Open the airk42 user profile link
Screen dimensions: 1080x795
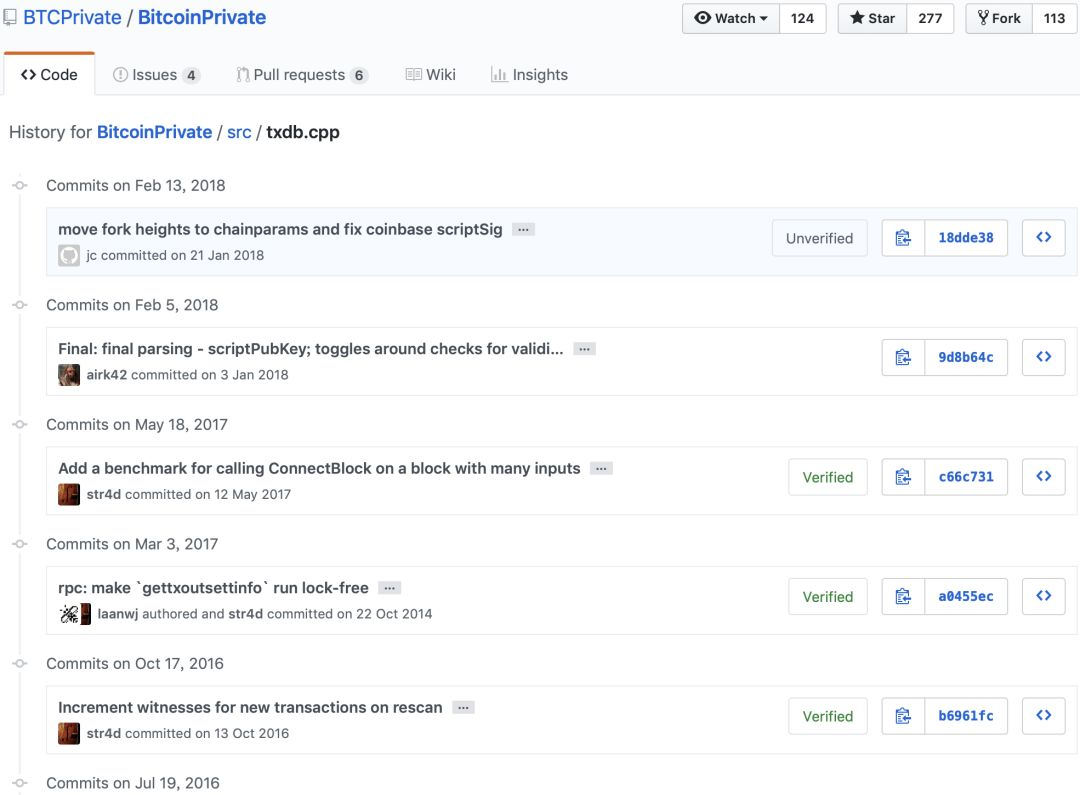[107, 375]
